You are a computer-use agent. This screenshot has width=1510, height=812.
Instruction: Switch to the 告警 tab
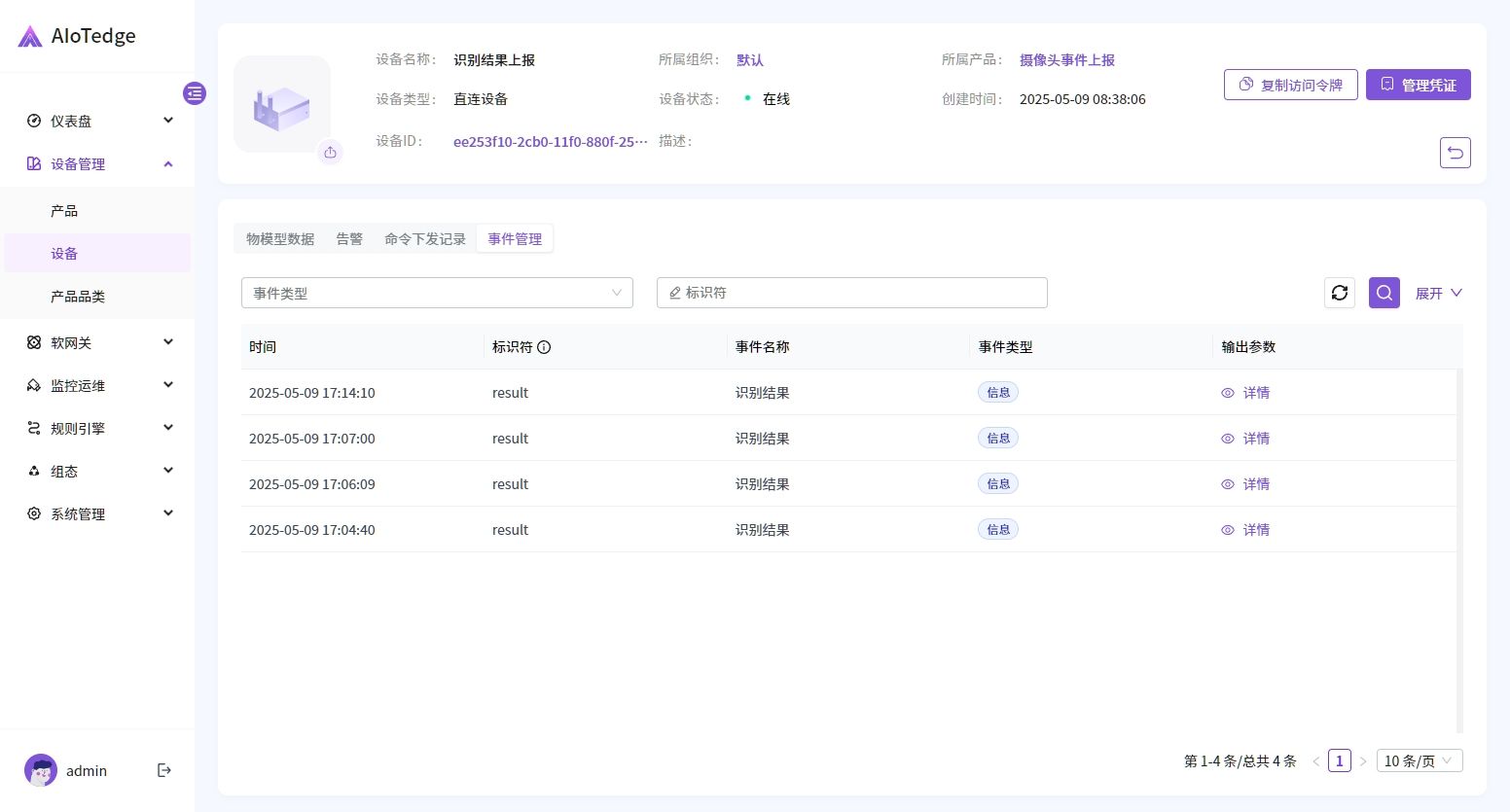point(349,238)
